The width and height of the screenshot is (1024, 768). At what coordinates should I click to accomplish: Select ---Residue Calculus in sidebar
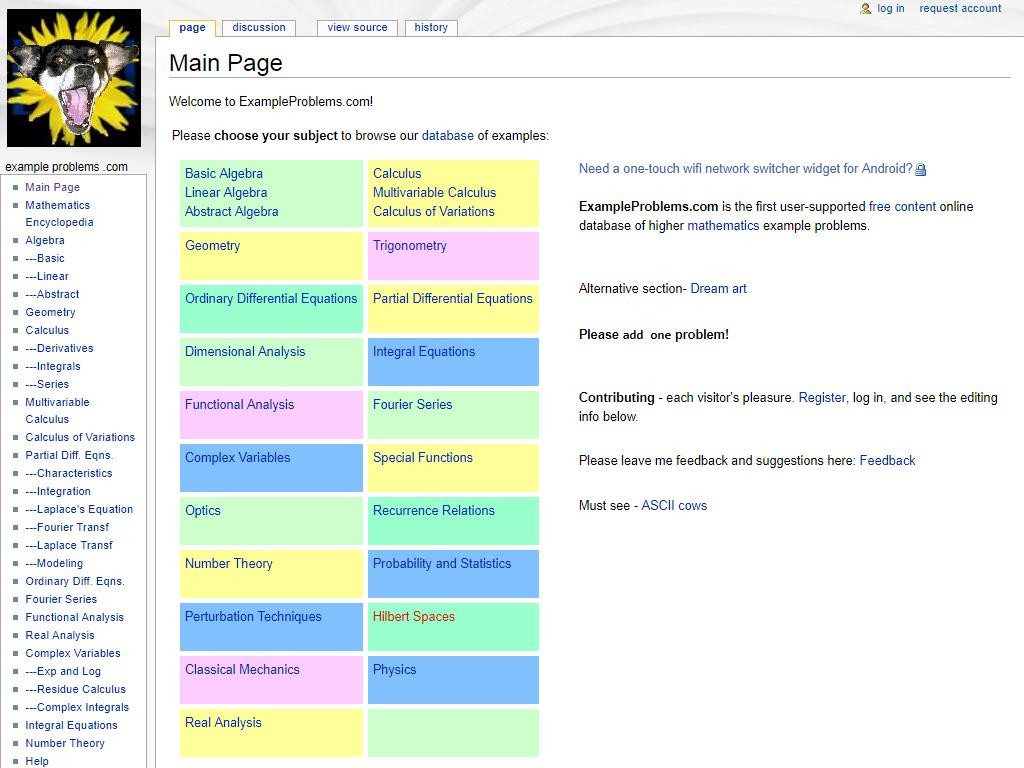(76, 690)
